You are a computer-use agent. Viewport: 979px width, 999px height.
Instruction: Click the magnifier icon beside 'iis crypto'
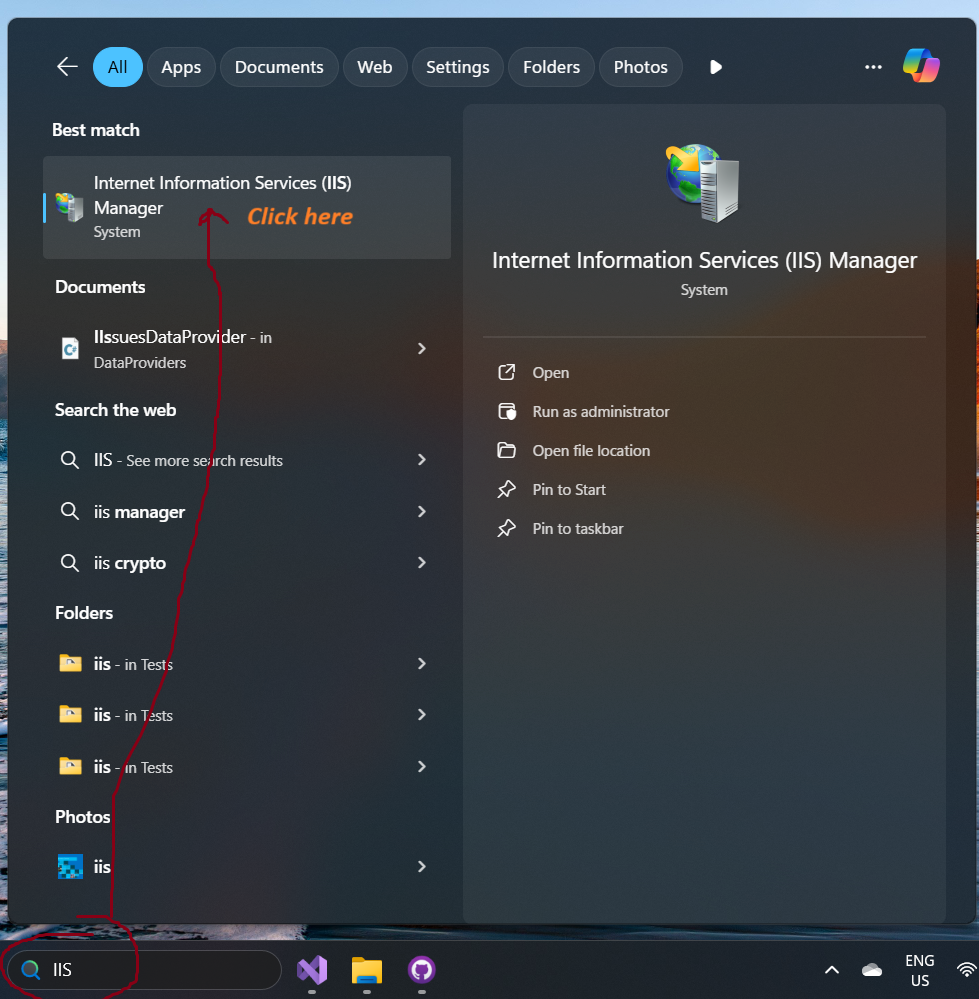tap(69, 563)
